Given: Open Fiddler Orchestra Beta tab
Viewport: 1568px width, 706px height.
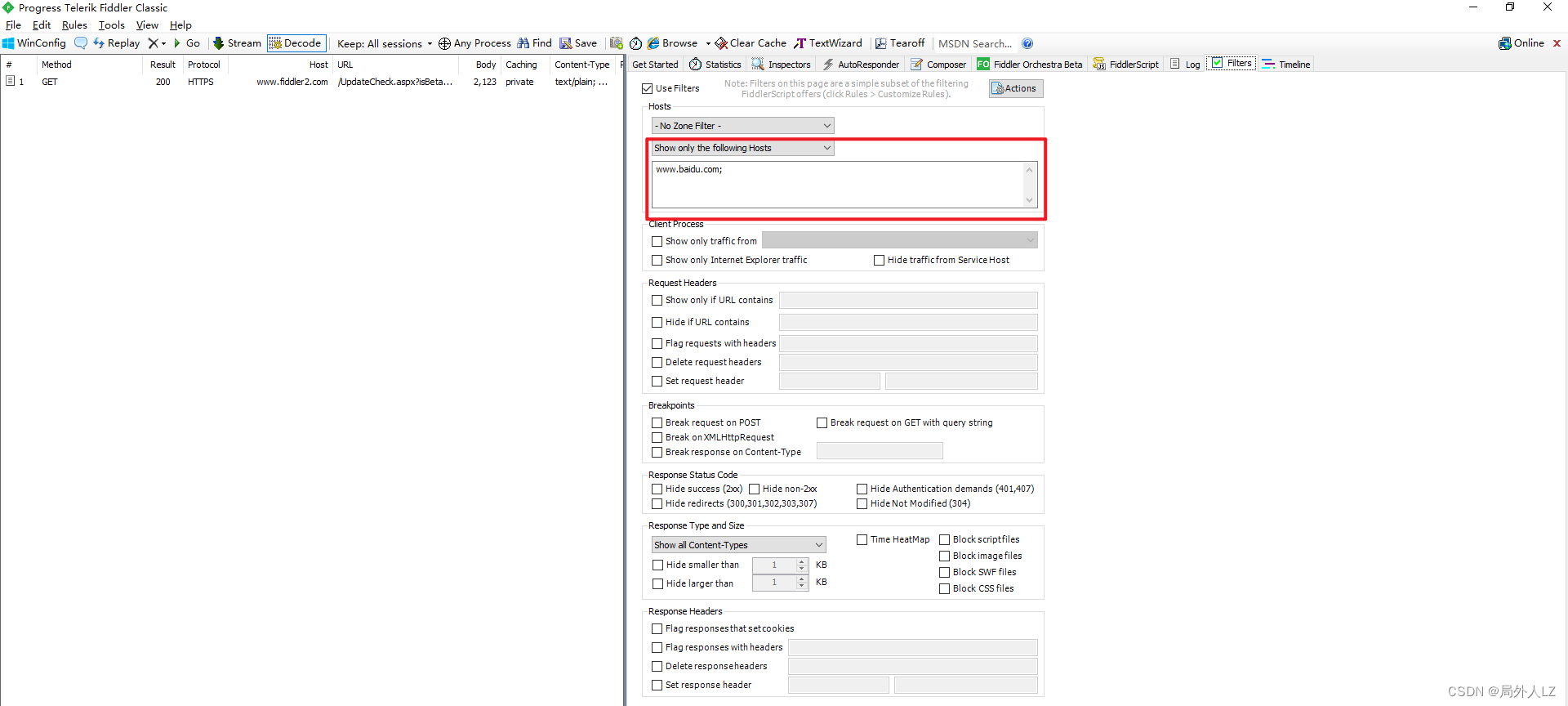Looking at the screenshot, I should click(x=1030, y=65).
